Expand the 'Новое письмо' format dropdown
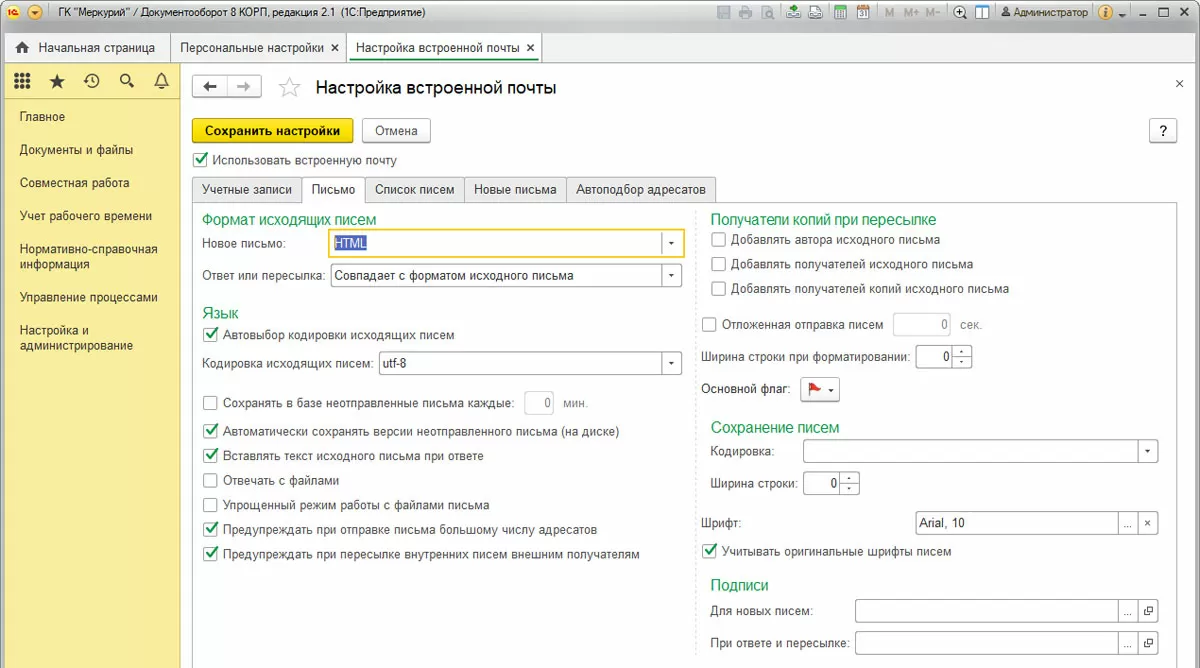 672,243
